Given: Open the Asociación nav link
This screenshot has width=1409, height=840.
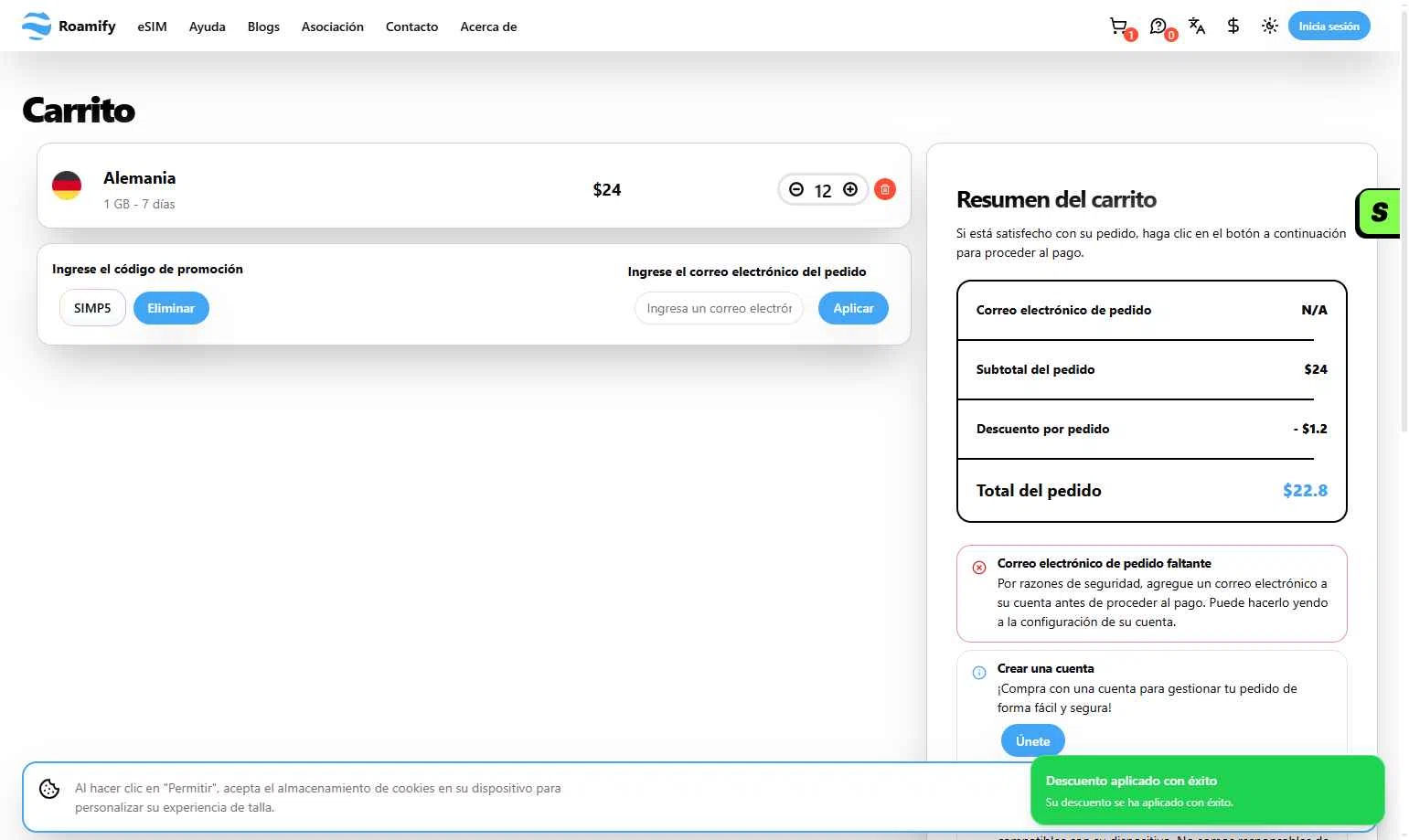Looking at the screenshot, I should tap(333, 27).
